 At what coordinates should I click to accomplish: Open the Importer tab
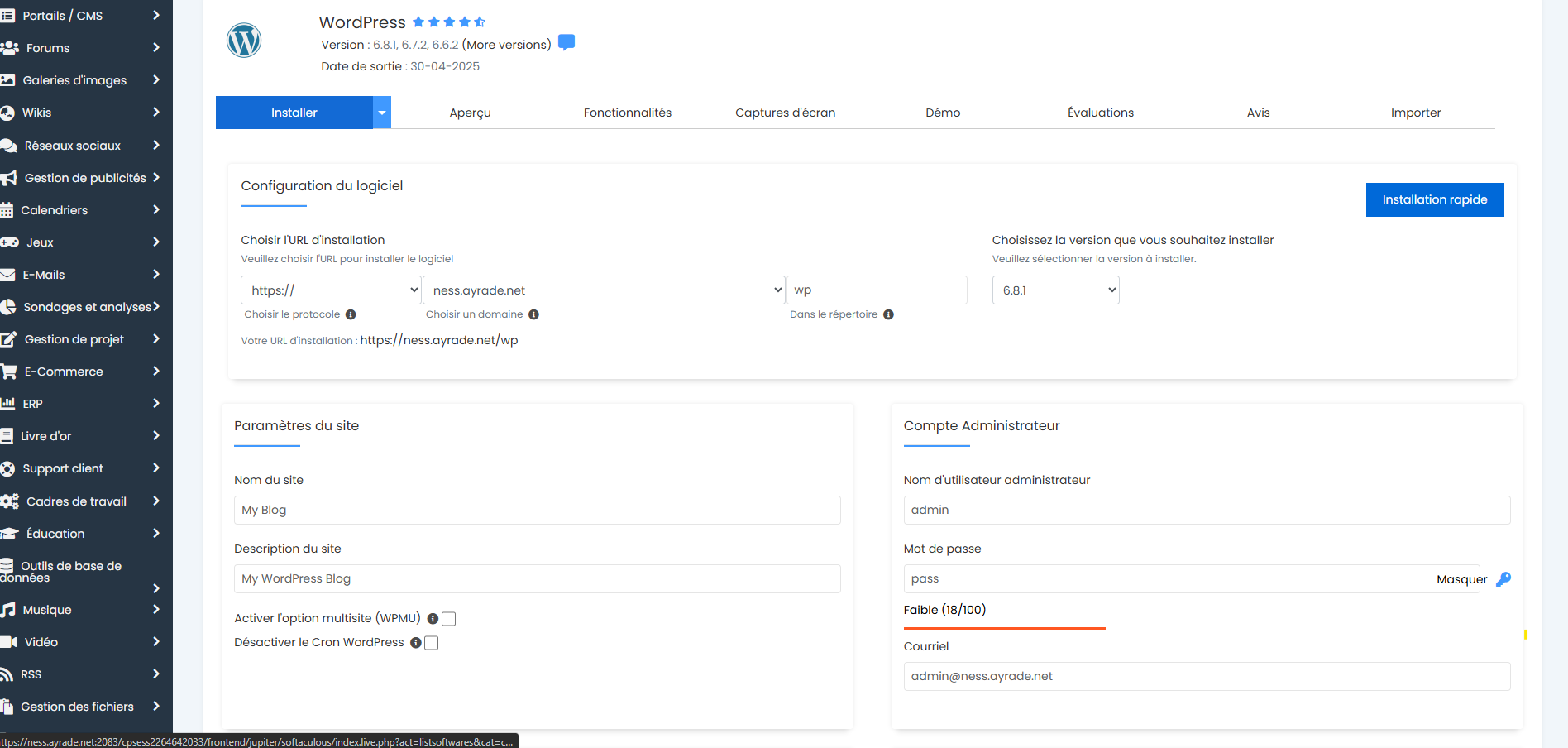1416,113
